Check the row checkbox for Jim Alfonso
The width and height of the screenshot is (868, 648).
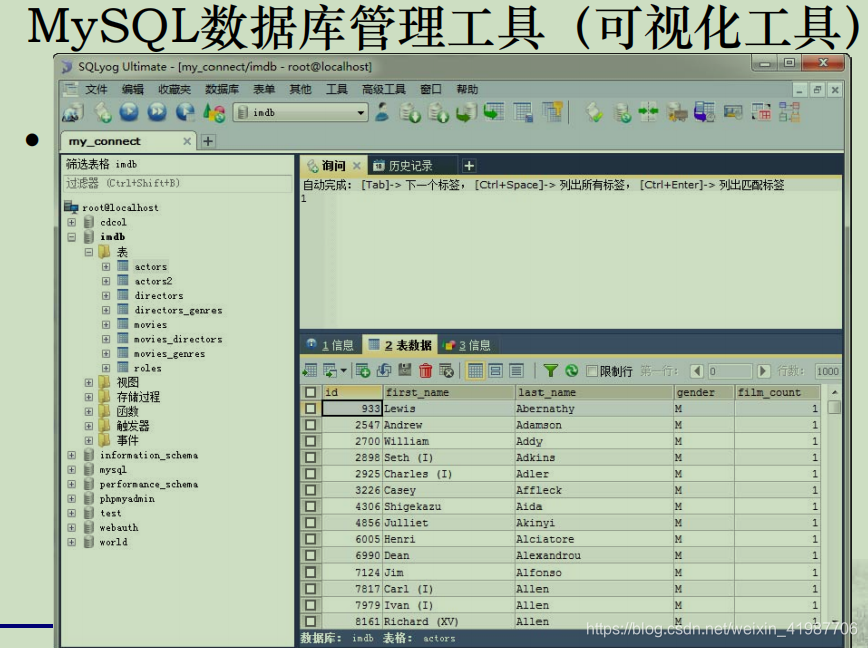pyautogui.click(x=311, y=572)
